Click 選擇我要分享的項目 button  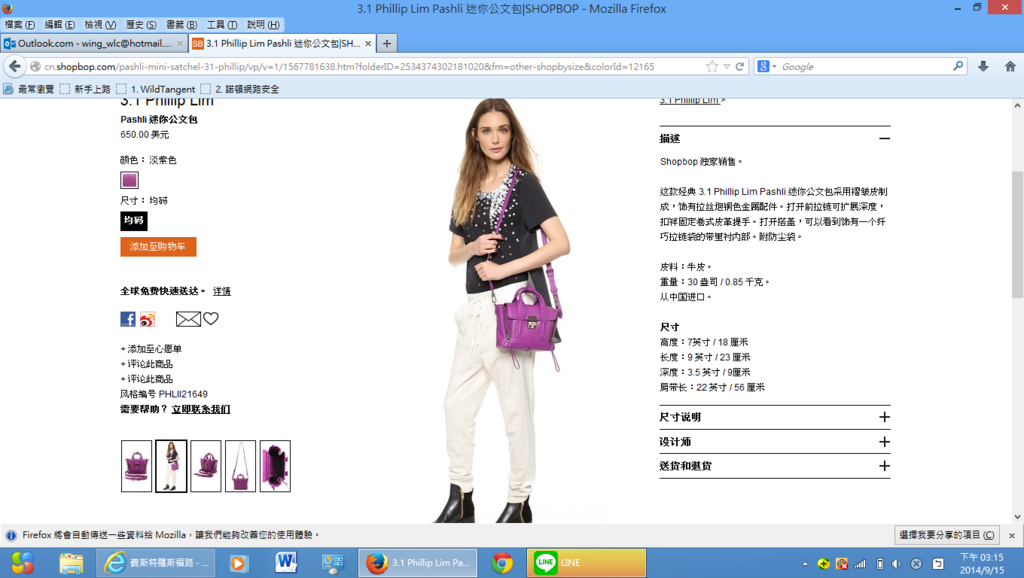coord(946,535)
